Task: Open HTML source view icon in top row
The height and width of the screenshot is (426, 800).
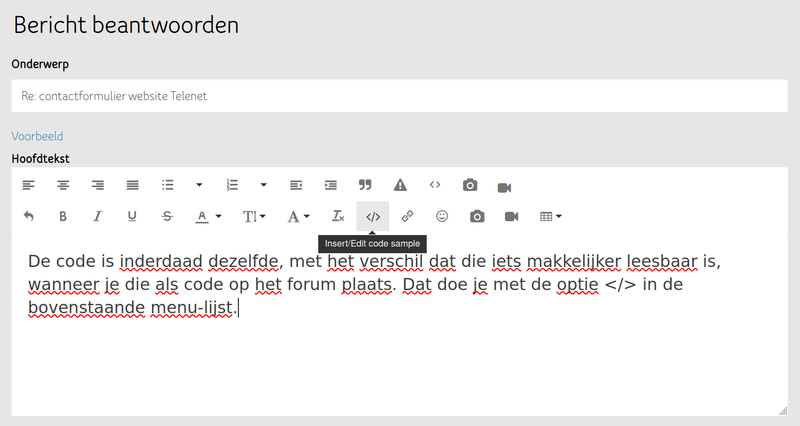Action: click(x=435, y=185)
